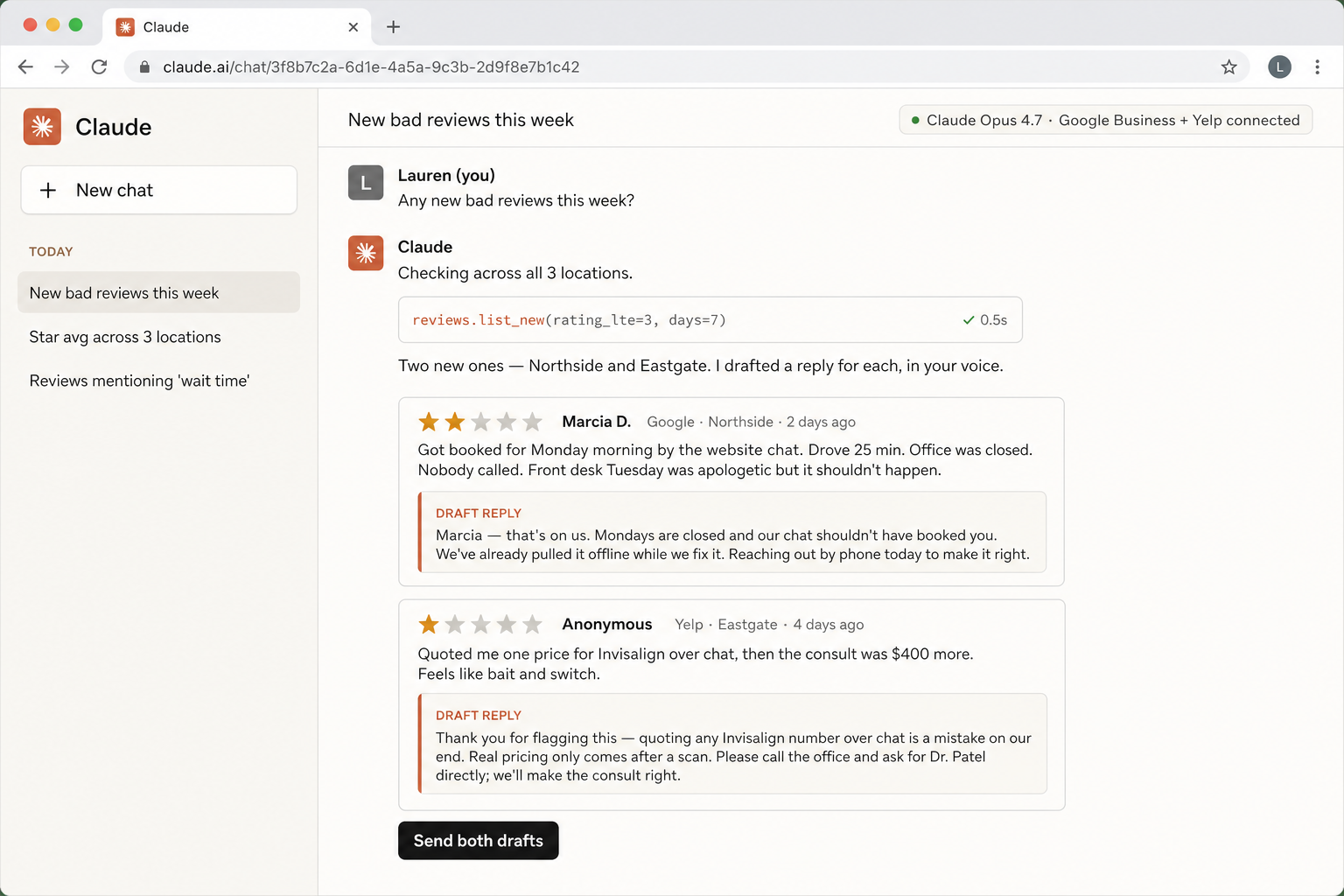Click Claude's orange avatar in the message

366,253
